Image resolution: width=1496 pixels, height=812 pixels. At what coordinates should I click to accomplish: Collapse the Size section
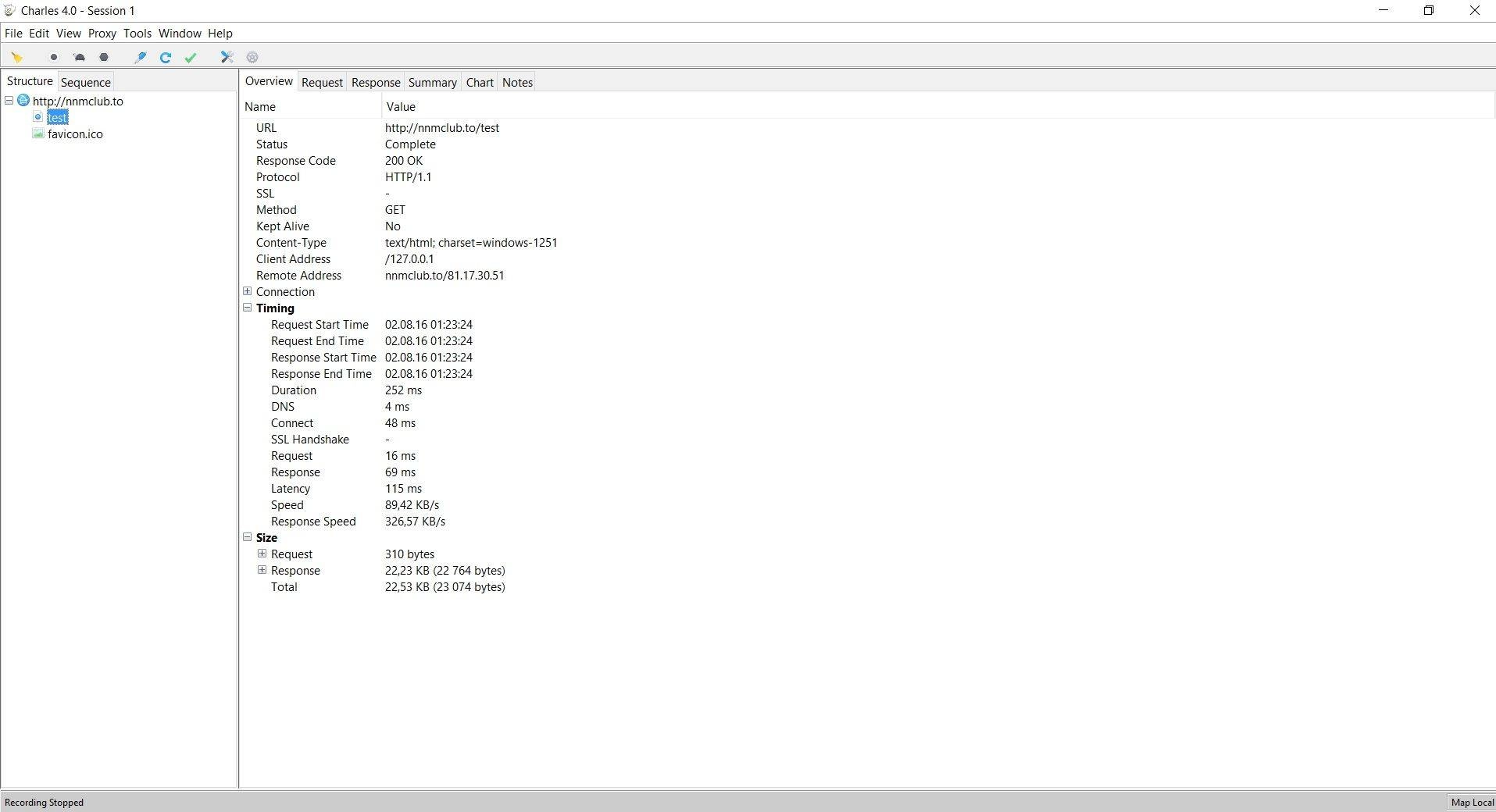coord(248,537)
